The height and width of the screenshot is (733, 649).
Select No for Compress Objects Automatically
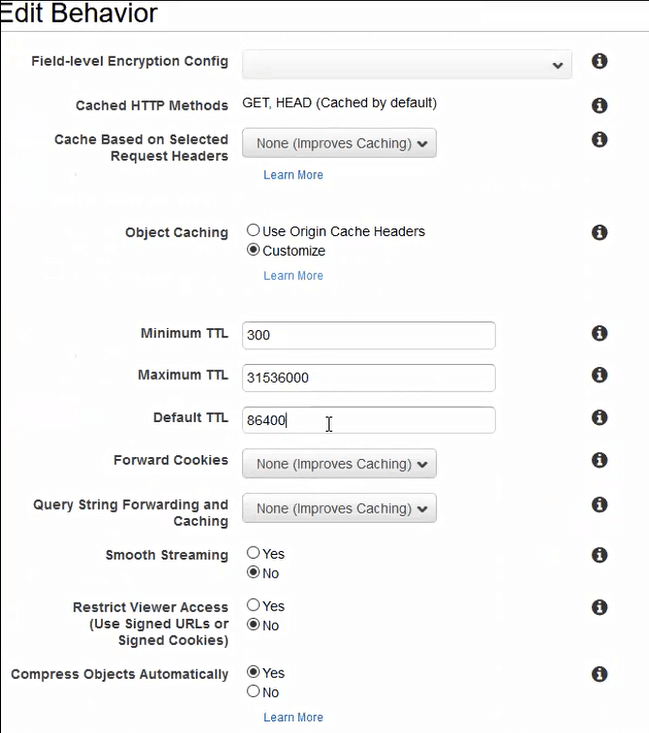point(254,692)
